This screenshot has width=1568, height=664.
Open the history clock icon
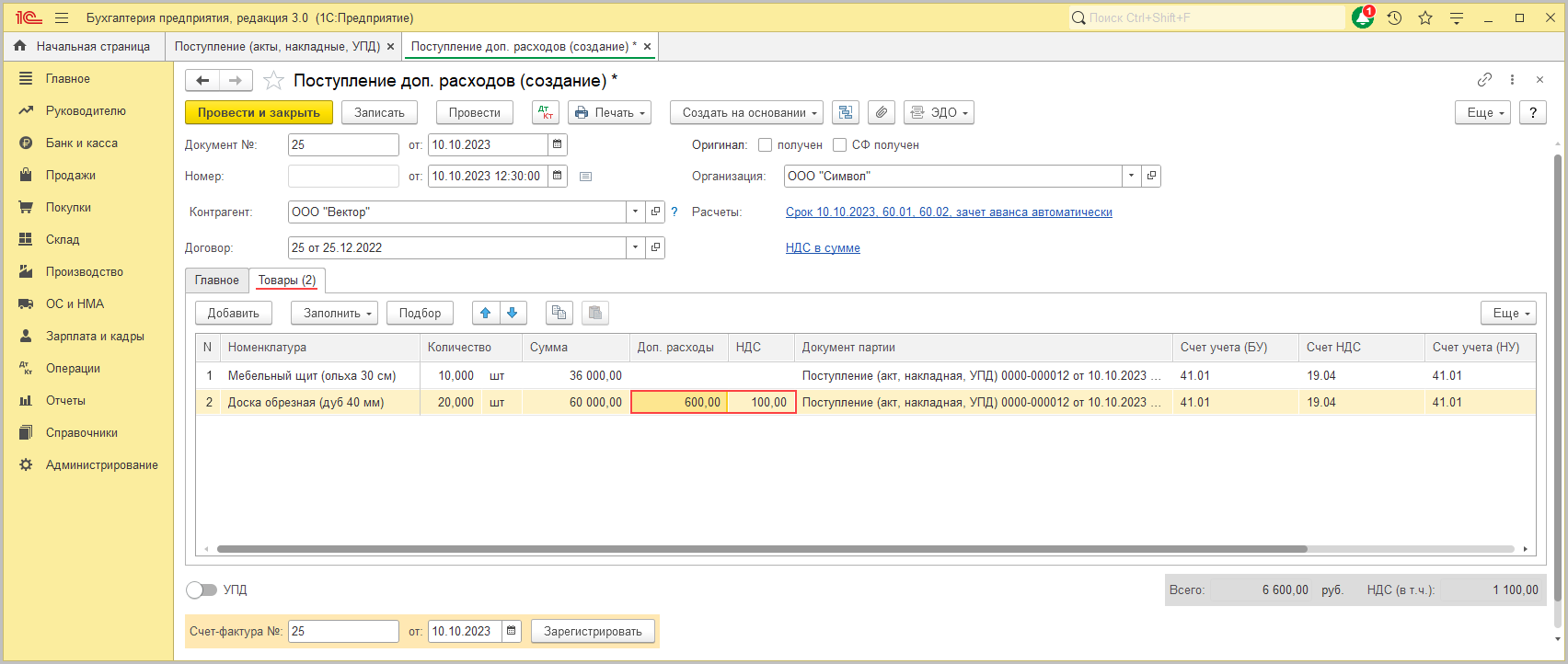coord(1394,17)
